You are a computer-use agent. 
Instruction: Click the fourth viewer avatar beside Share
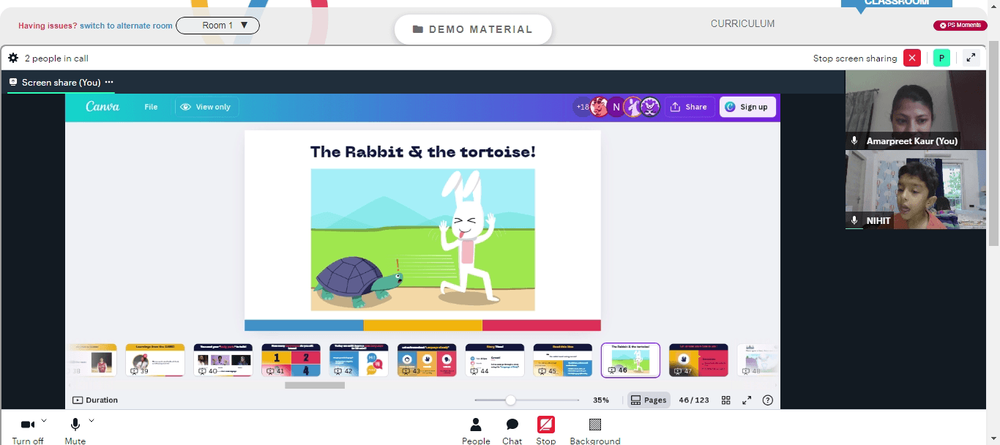pyautogui.click(x=650, y=107)
